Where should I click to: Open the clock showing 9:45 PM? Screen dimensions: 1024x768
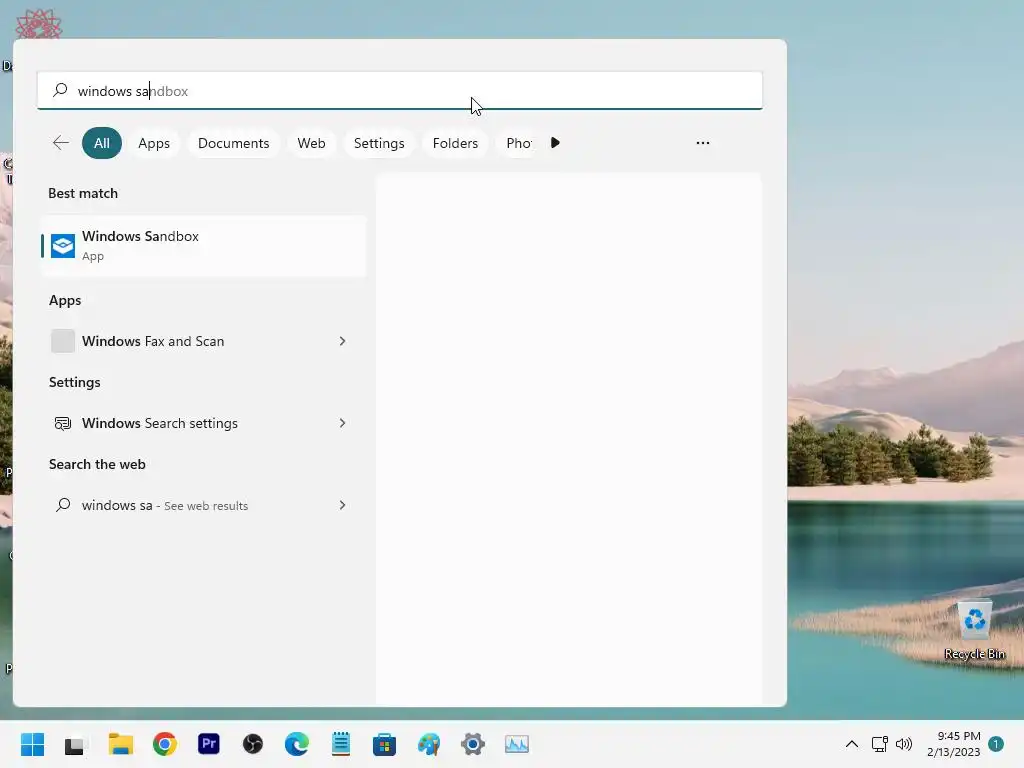[954, 744]
